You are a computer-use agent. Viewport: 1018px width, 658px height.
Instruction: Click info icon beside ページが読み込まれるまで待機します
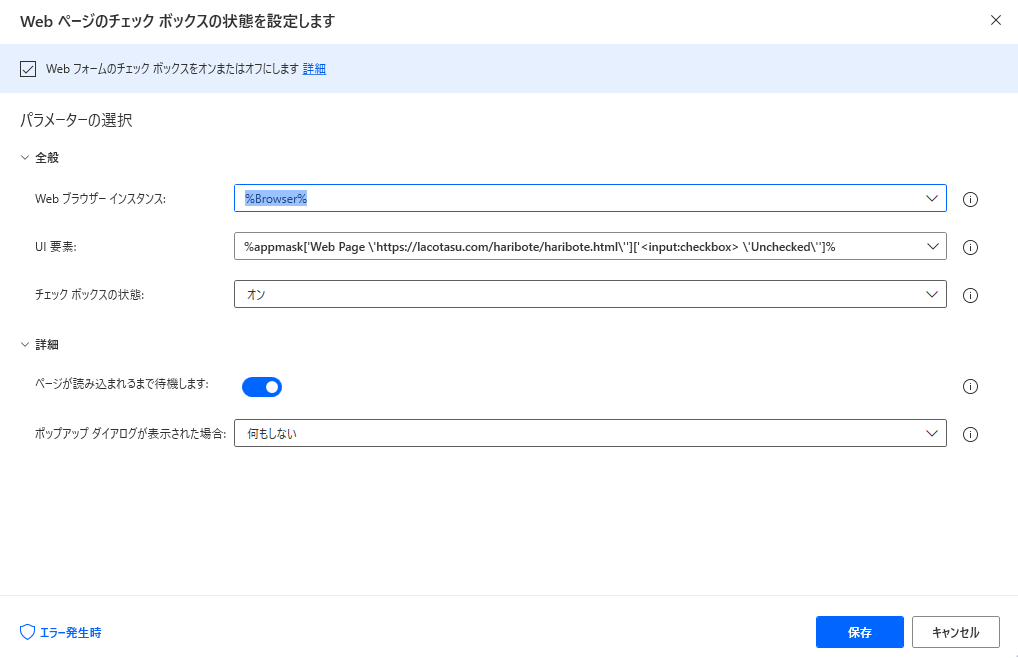click(970, 387)
